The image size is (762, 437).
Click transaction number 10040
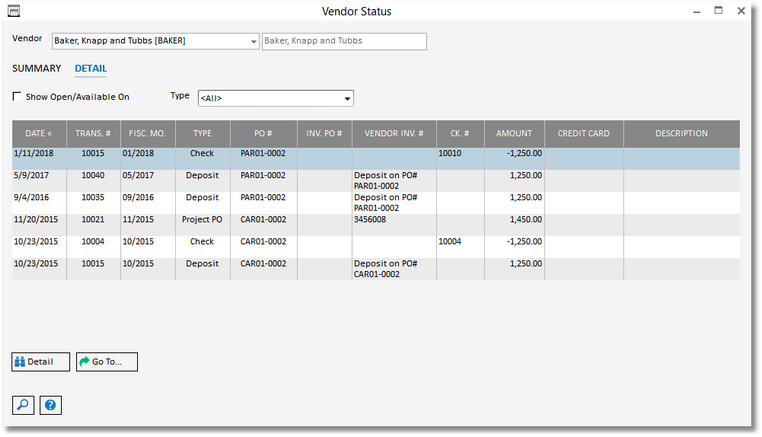(x=93, y=175)
